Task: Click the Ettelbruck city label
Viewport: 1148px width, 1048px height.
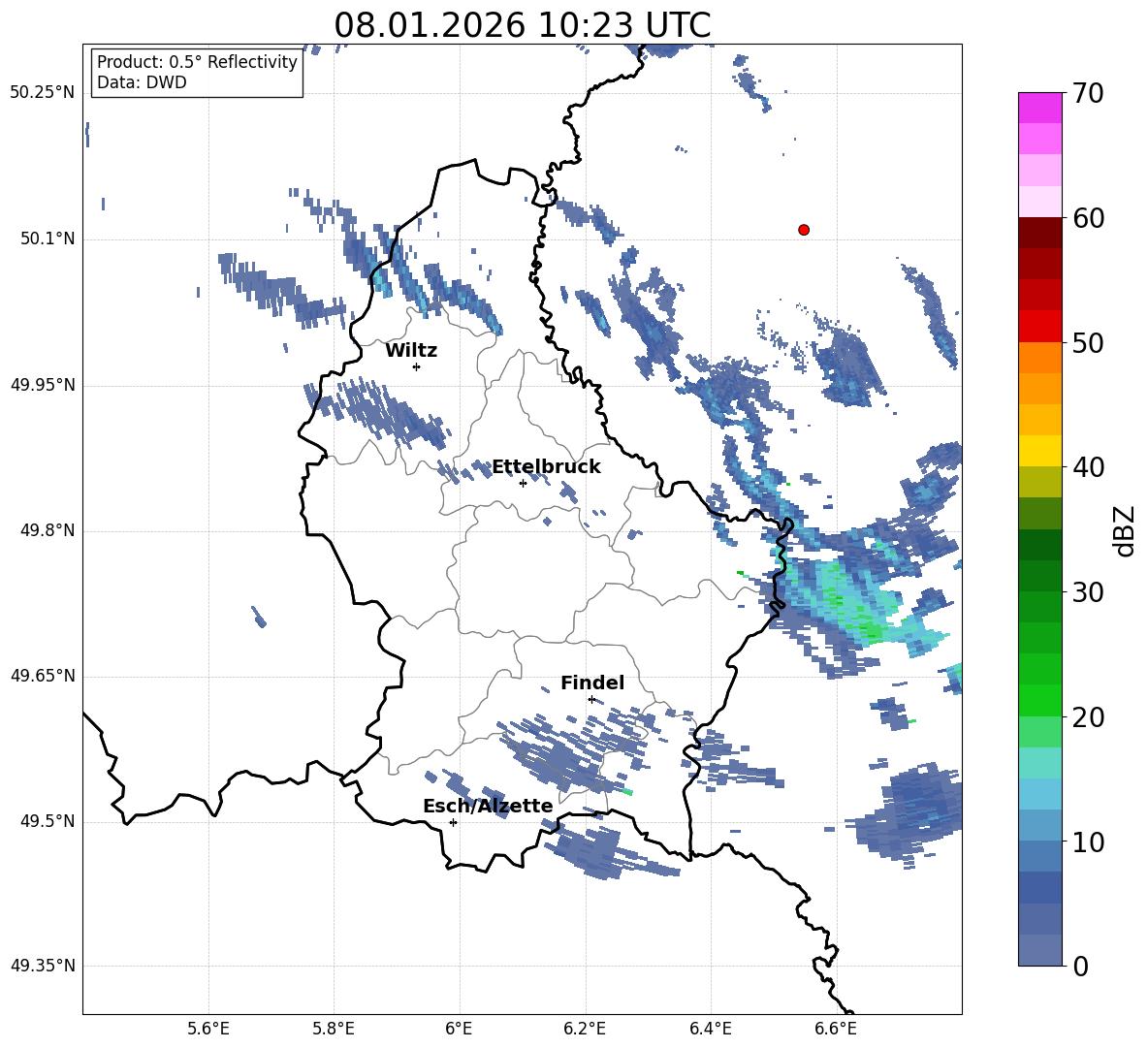Action: click(x=546, y=467)
